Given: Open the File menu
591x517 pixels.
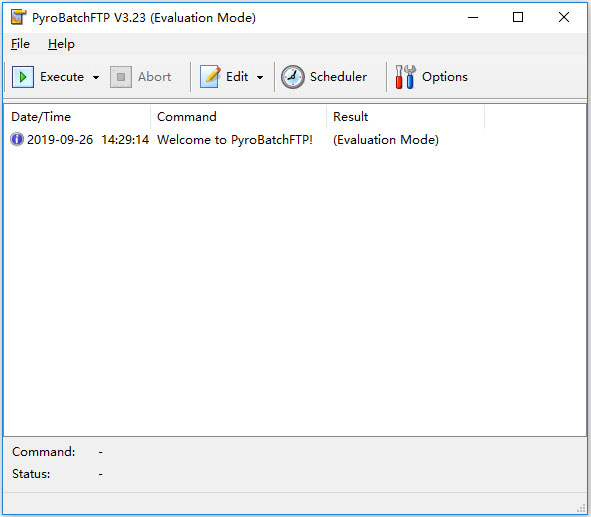Looking at the screenshot, I should click(20, 44).
